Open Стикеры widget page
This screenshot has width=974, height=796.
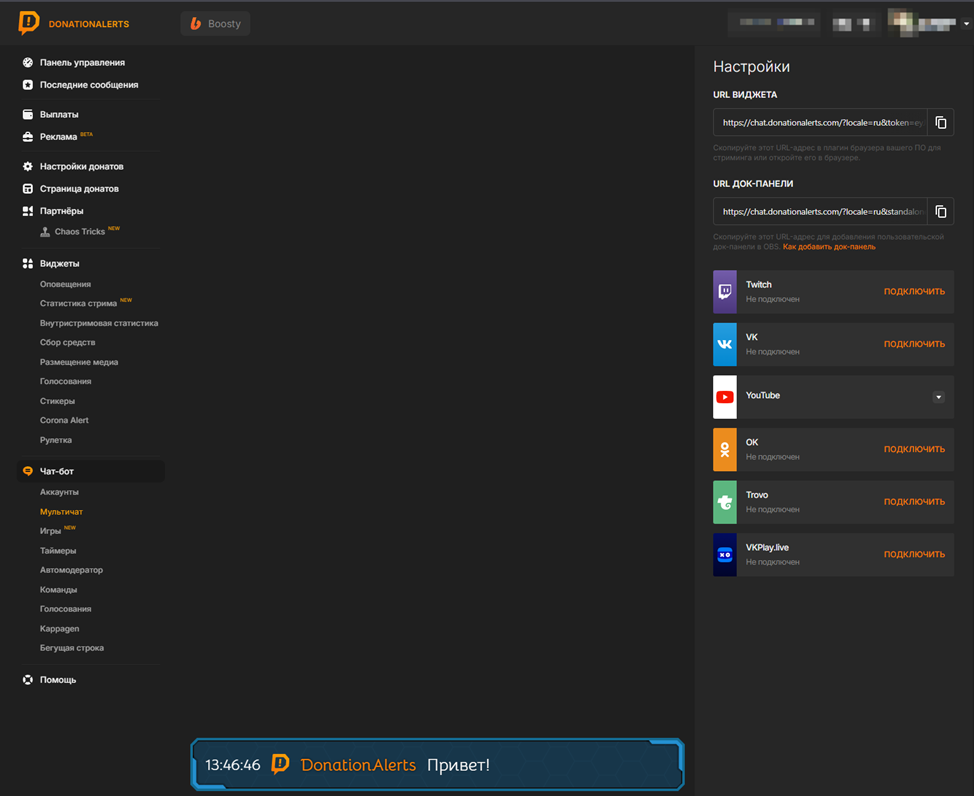[x=57, y=401]
